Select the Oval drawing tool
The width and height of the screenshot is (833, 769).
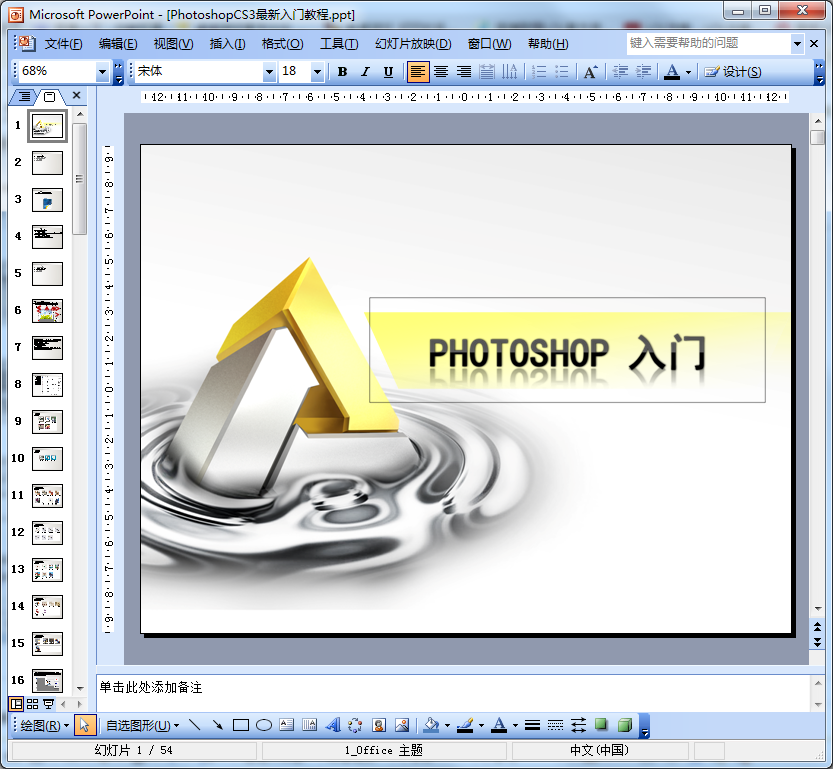[264, 725]
